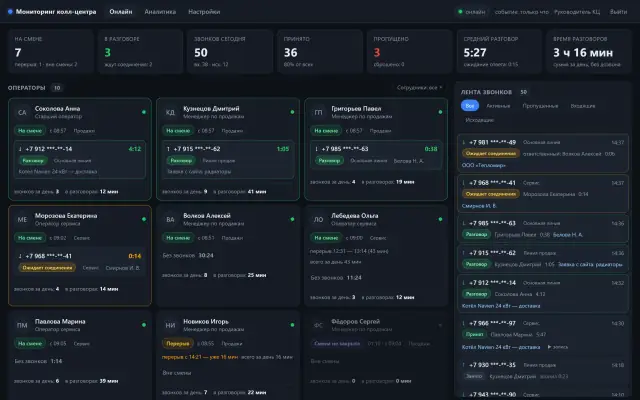Click the green status dot on Лебедева Ольга card
The image size is (640, 400).
(440, 219)
